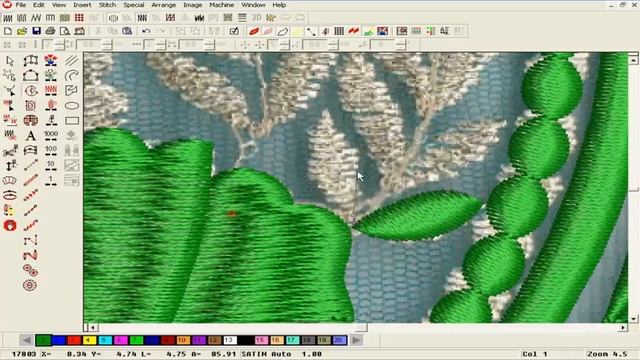
Task: Click the Col 1 status bar entry
Action: coord(535,354)
